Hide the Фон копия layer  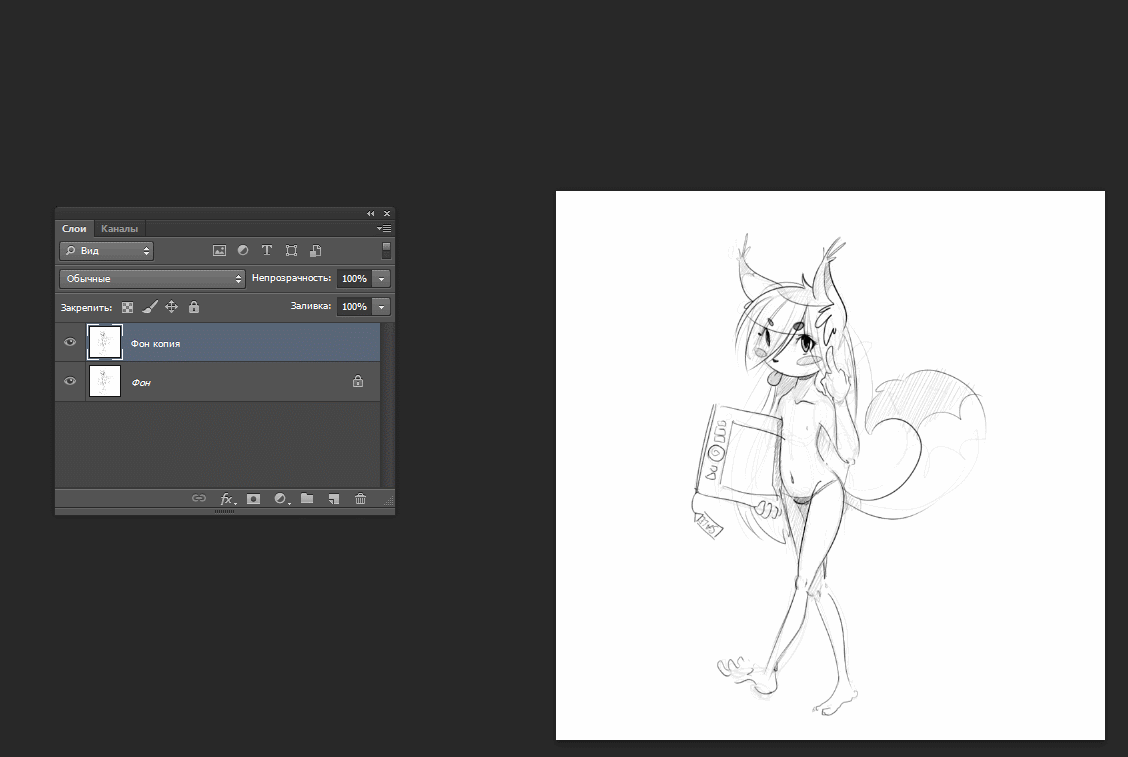coord(70,343)
